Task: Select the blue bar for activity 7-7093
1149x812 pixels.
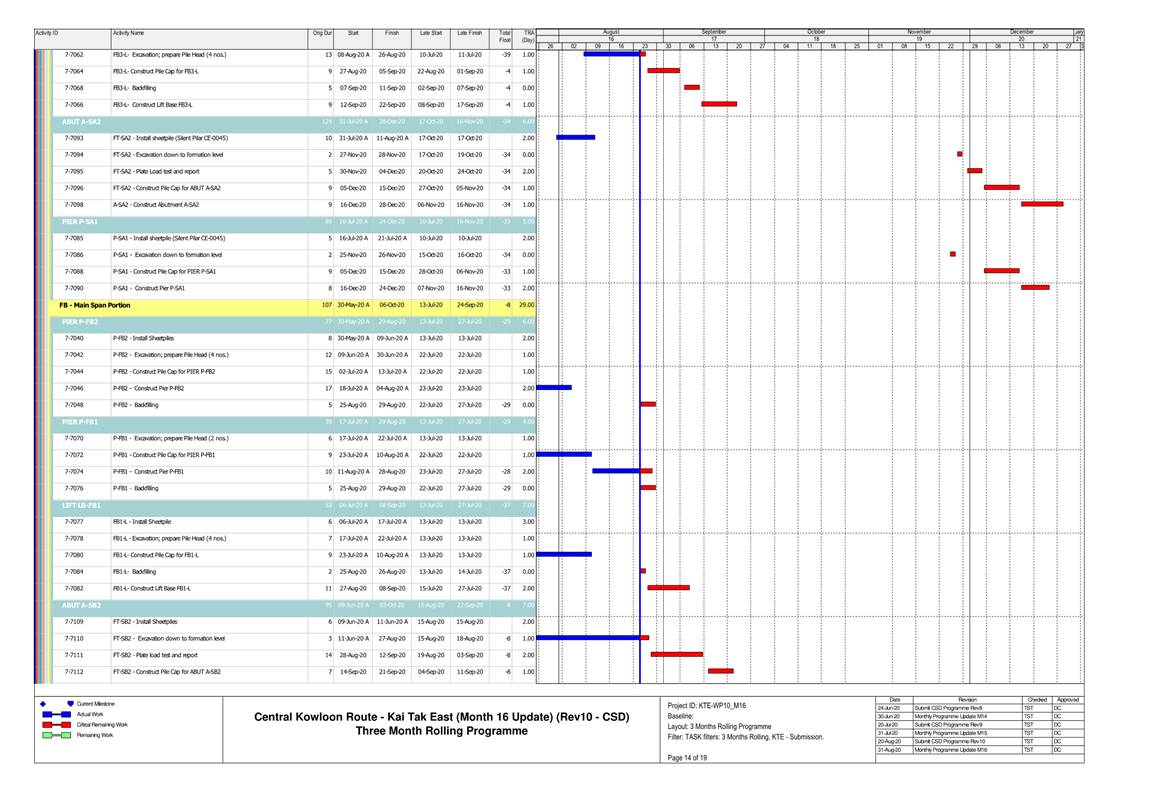Action: coord(575,137)
